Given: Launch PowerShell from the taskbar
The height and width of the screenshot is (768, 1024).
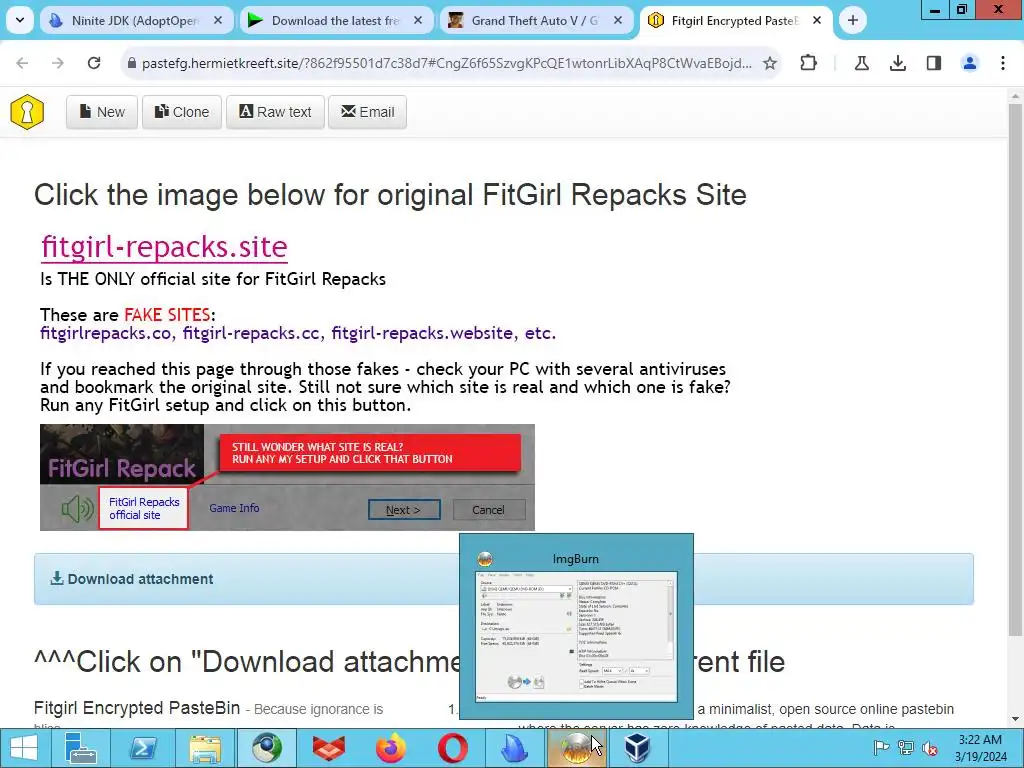Looking at the screenshot, I should coord(143,748).
